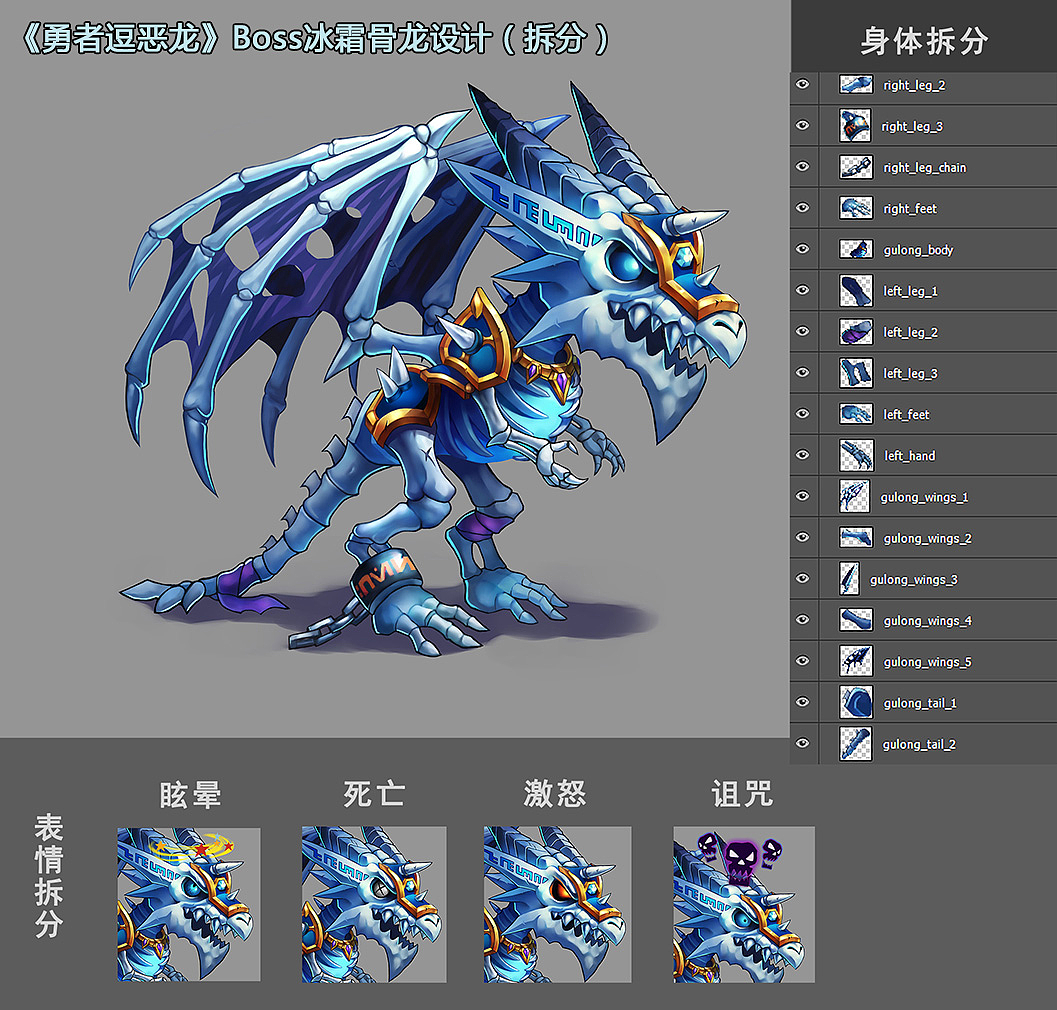
Task: Hide the gulong_tail_2 layer
Action: [802, 743]
